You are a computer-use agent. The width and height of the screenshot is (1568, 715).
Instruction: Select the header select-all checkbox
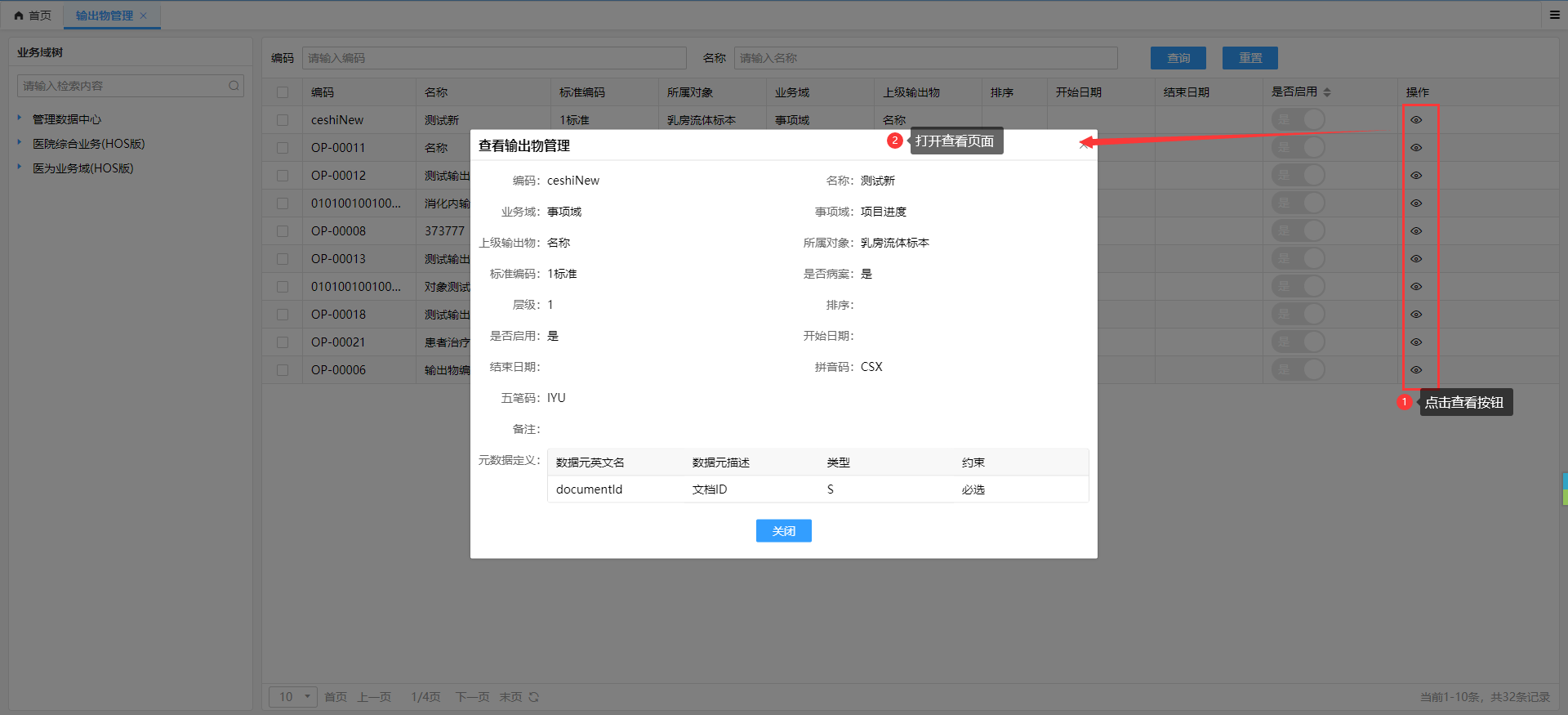283,92
